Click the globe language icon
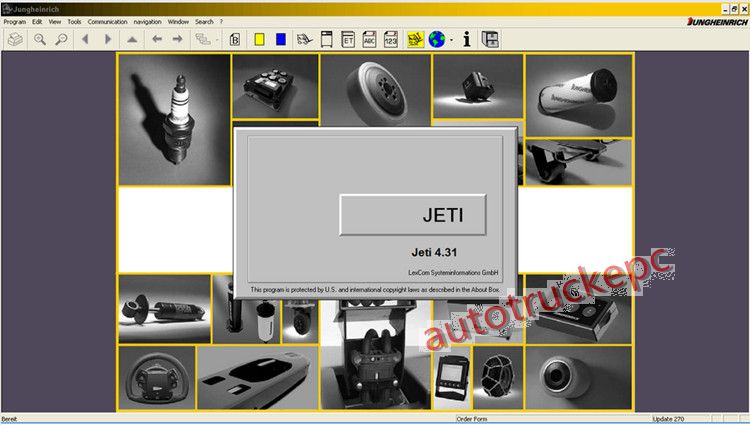750x425 pixels. (437, 39)
